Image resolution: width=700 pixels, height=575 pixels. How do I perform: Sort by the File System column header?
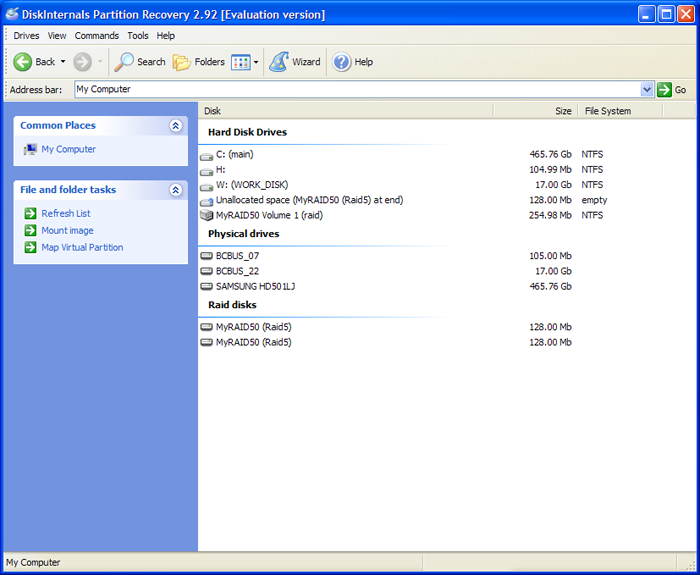pyautogui.click(x=621, y=111)
